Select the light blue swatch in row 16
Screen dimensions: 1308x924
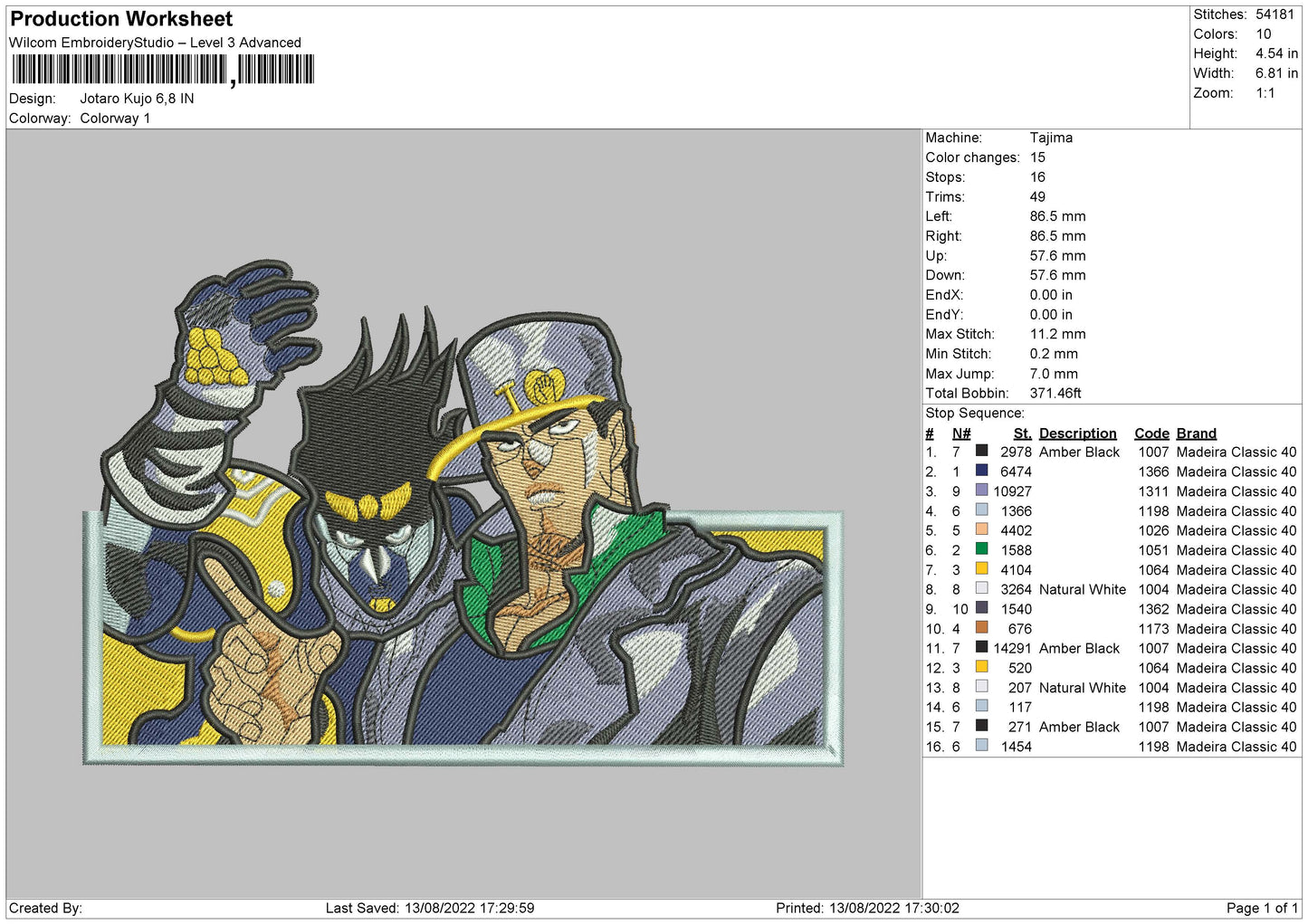pyautogui.click(x=981, y=746)
